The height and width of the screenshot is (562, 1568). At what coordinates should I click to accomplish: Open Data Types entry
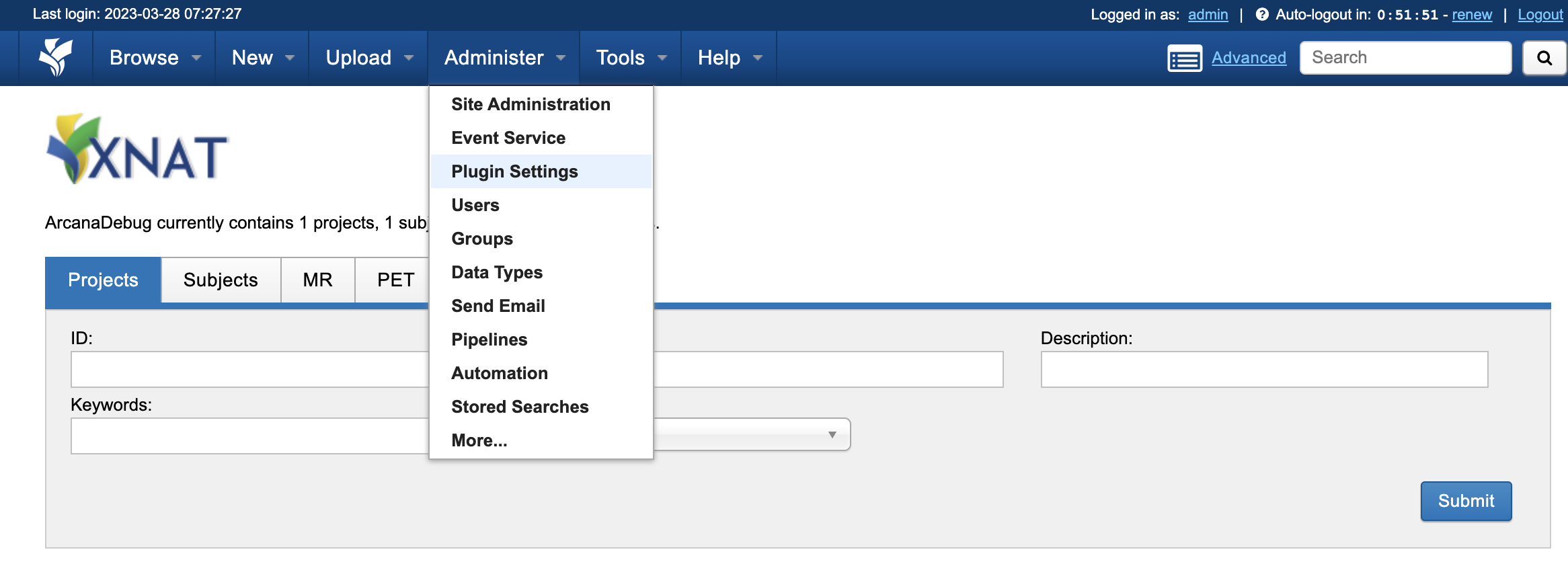(x=541, y=272)
